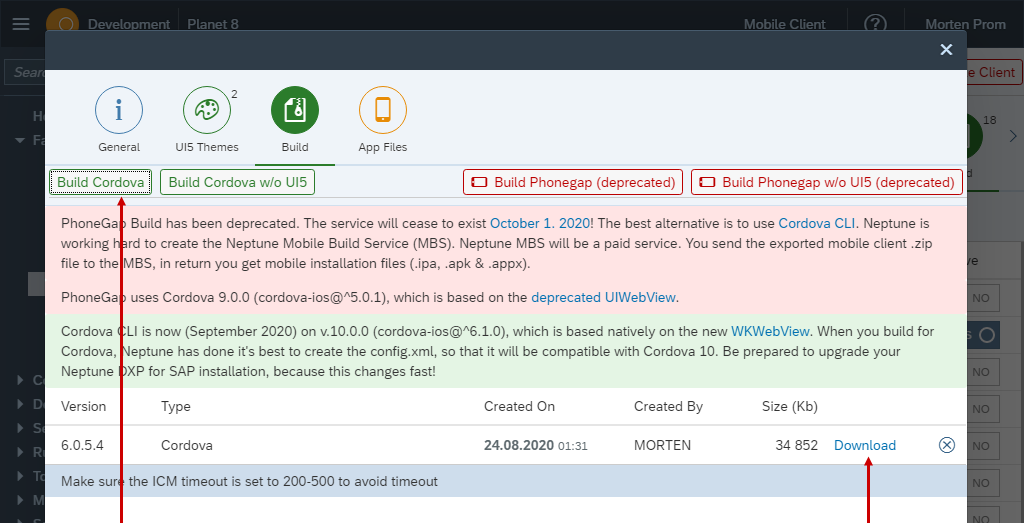
Task: Open Morten Prom user menu
Action: tap(965, 24)
